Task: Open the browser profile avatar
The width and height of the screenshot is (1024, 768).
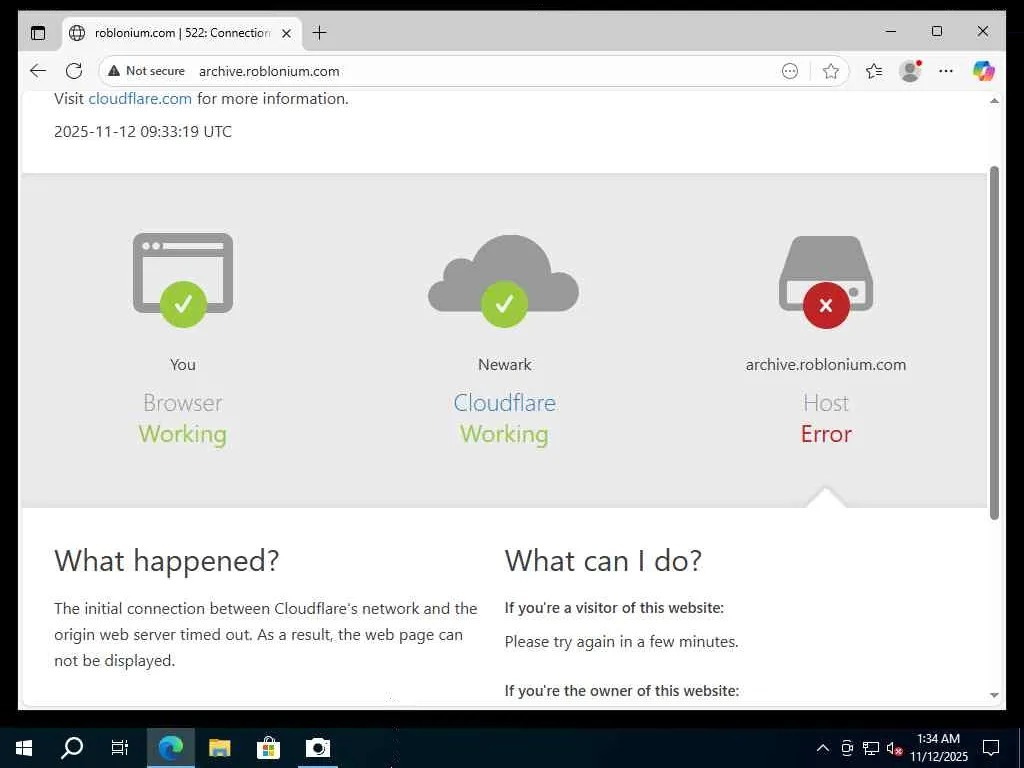Action: click(x=910, y=71)
